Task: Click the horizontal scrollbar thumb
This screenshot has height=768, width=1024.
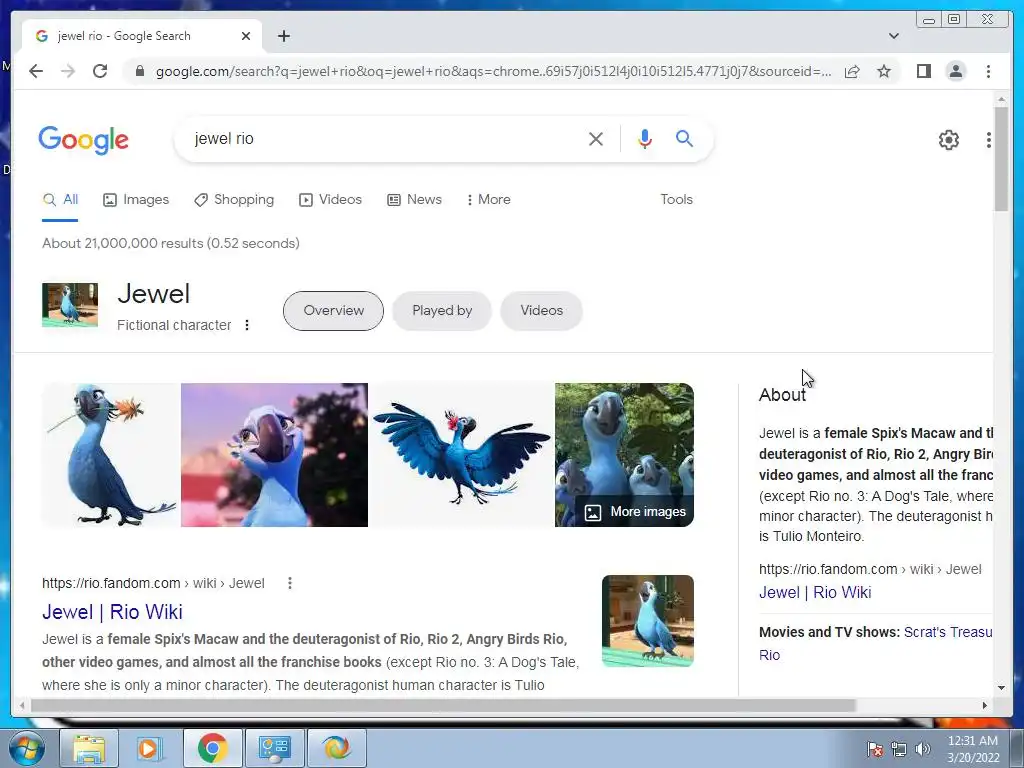Action: coord(443,705)
